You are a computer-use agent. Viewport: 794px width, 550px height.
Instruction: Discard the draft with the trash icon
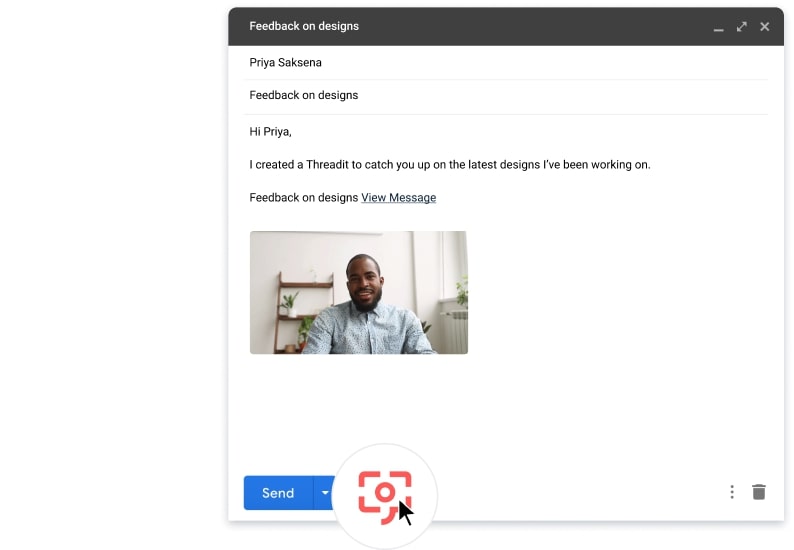click(x=759, y=492)
